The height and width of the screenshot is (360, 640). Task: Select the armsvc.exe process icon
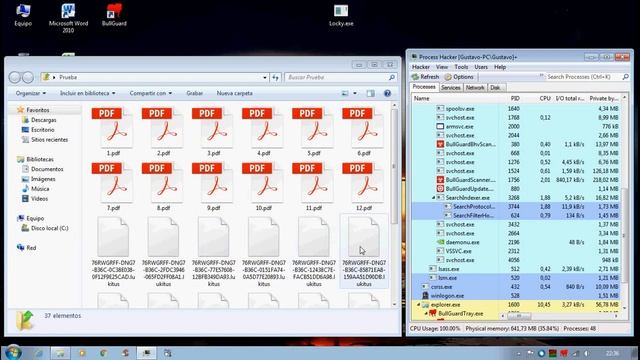tap(440, 127)
